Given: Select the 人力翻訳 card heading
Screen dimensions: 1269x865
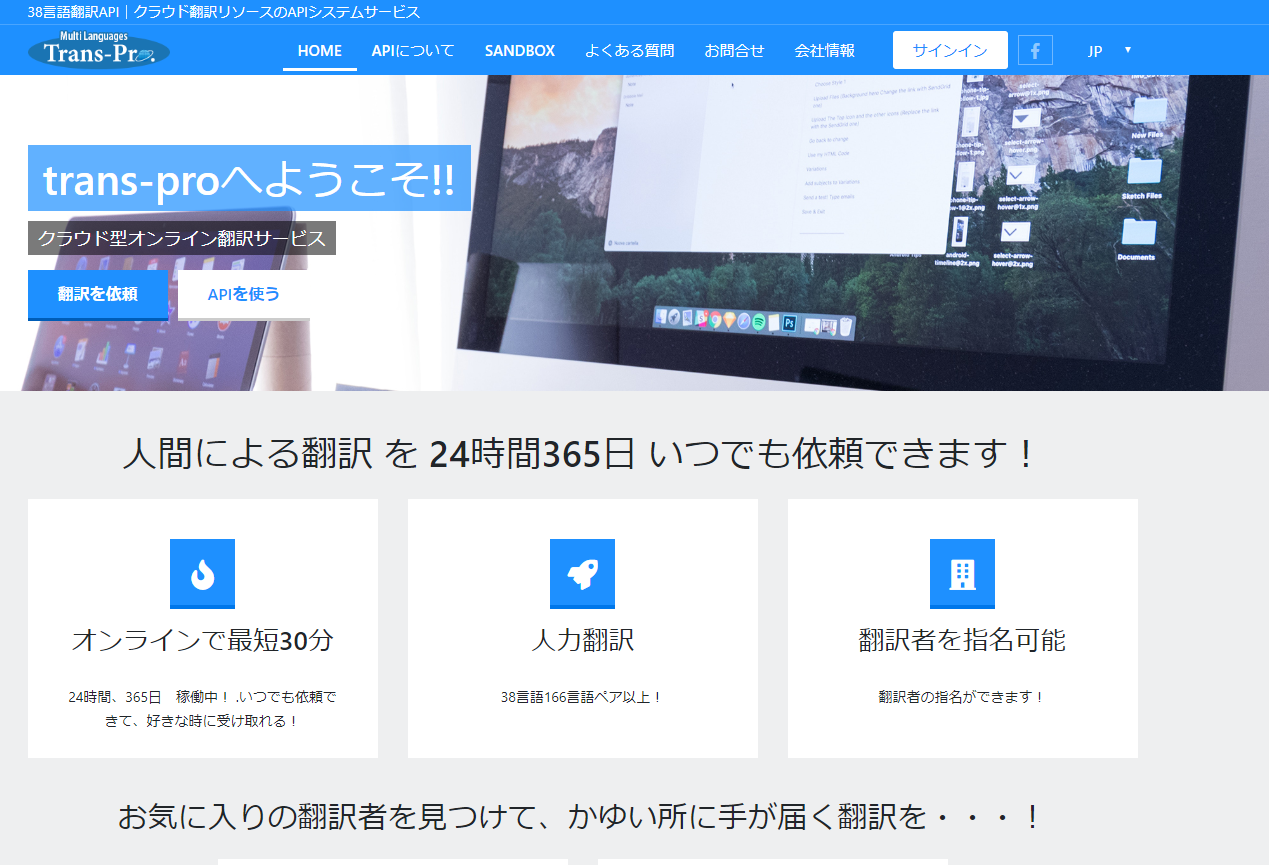Looking at the screenshot, I should coord(582,641).
